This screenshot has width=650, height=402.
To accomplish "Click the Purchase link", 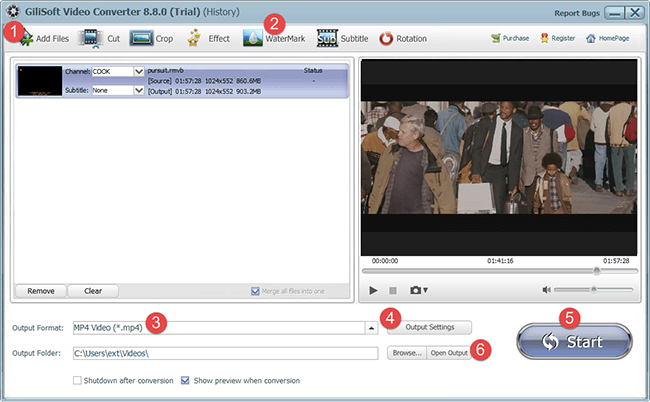I will (x=510, y=39).
